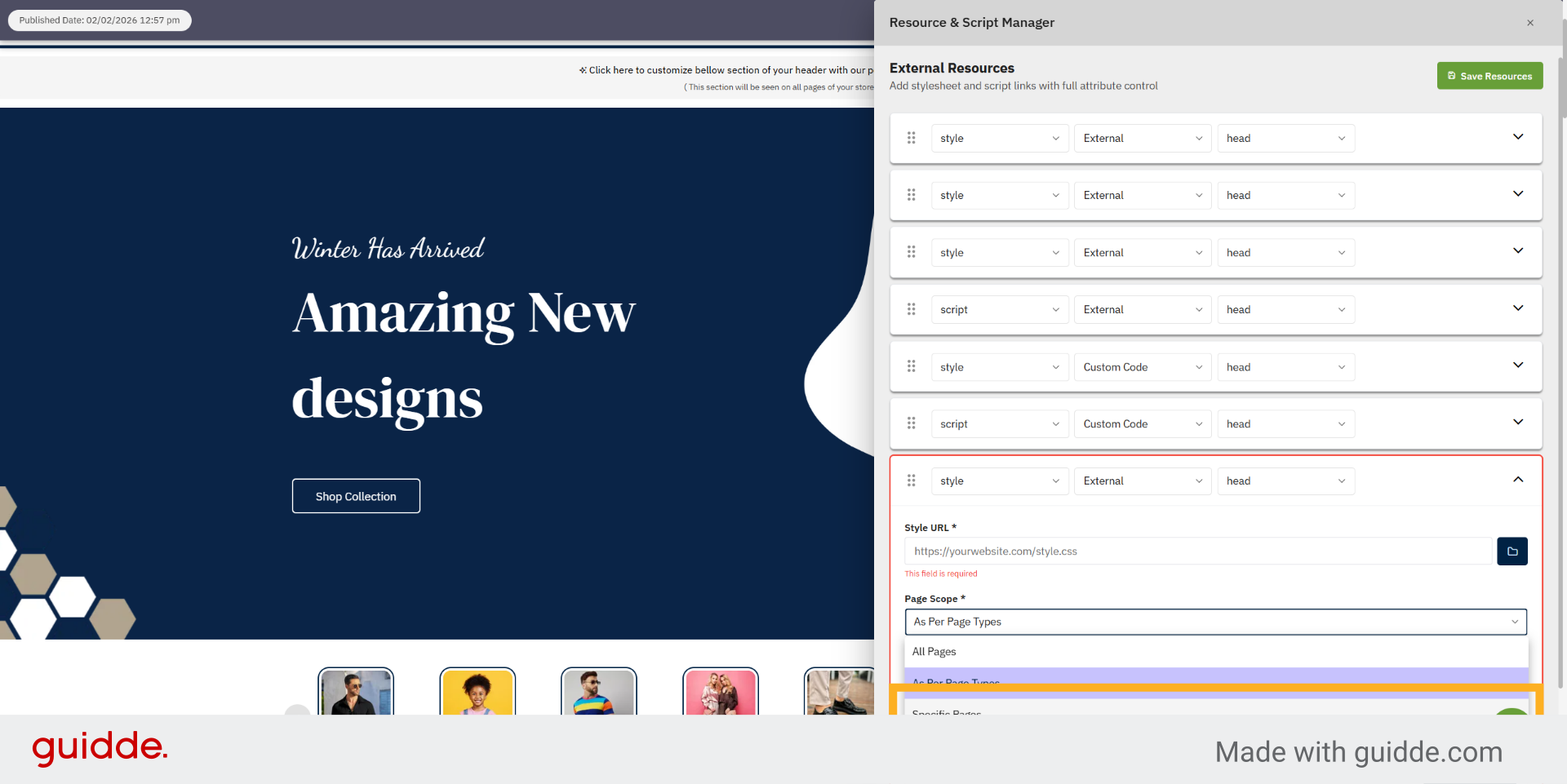Click Save Resources button
The height and width of the screenshot is (784, 1567).
tap(1489, 76)
